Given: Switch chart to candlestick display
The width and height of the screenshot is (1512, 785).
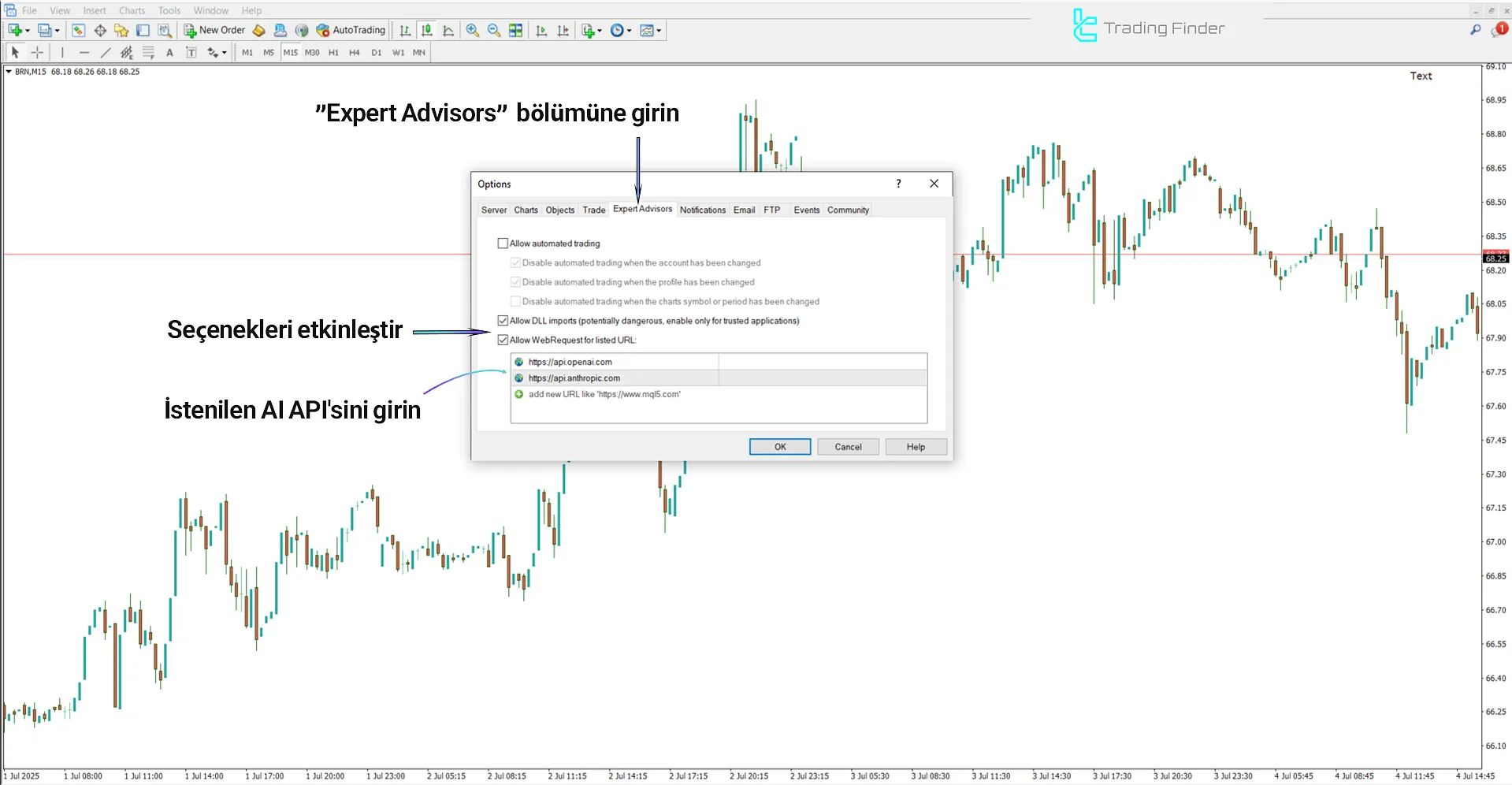Looking at the screenshot, I should coord(426,30).
